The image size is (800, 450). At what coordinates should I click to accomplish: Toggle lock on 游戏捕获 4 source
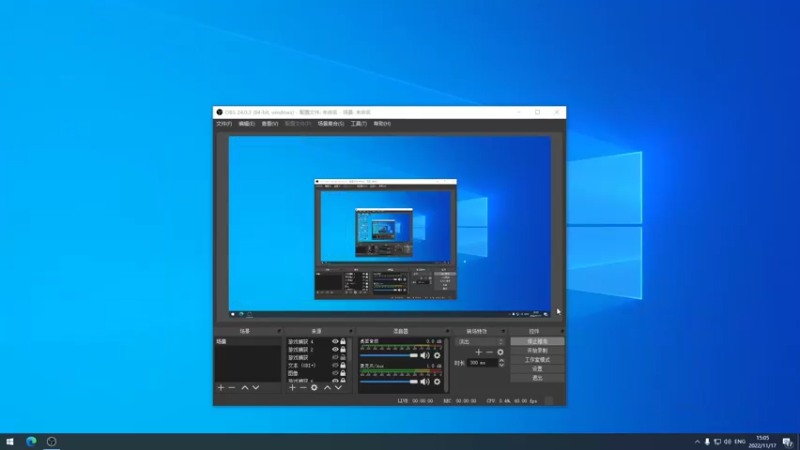coord(343,341)
